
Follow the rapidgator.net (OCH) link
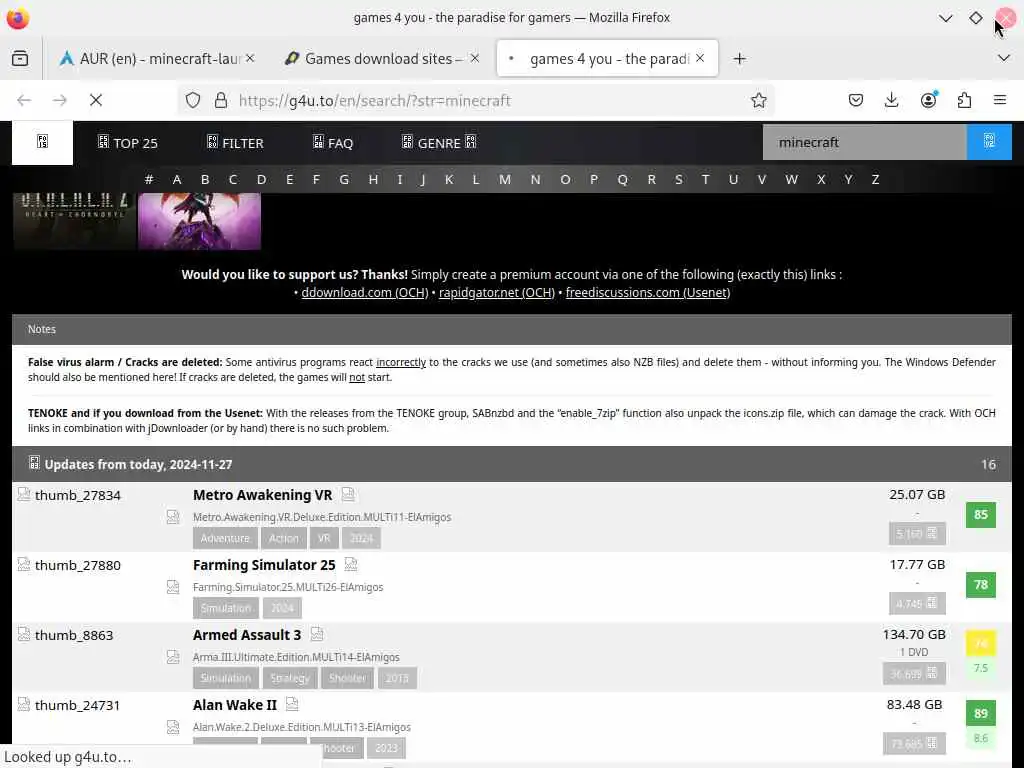click(496, 293)
